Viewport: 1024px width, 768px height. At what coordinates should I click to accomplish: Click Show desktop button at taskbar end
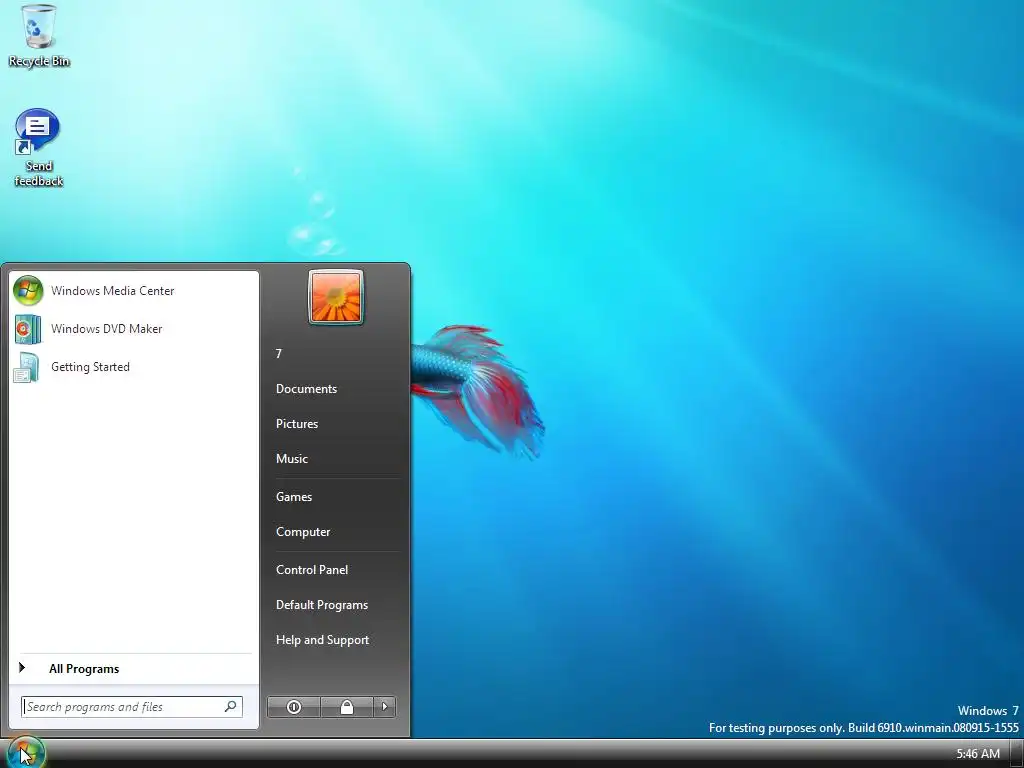[1016, 754]
